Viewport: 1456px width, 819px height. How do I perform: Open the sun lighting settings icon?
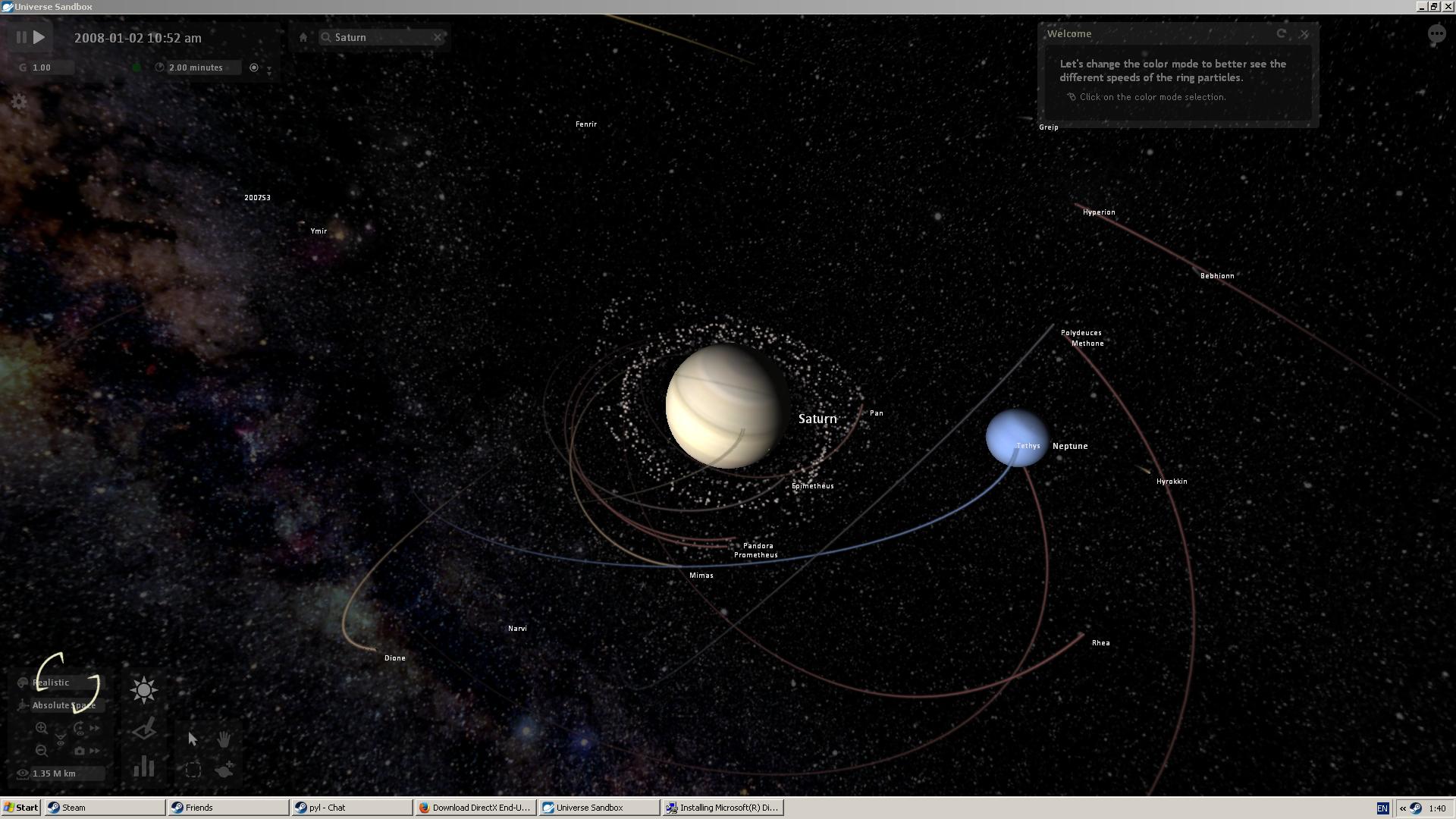point(144,690)
